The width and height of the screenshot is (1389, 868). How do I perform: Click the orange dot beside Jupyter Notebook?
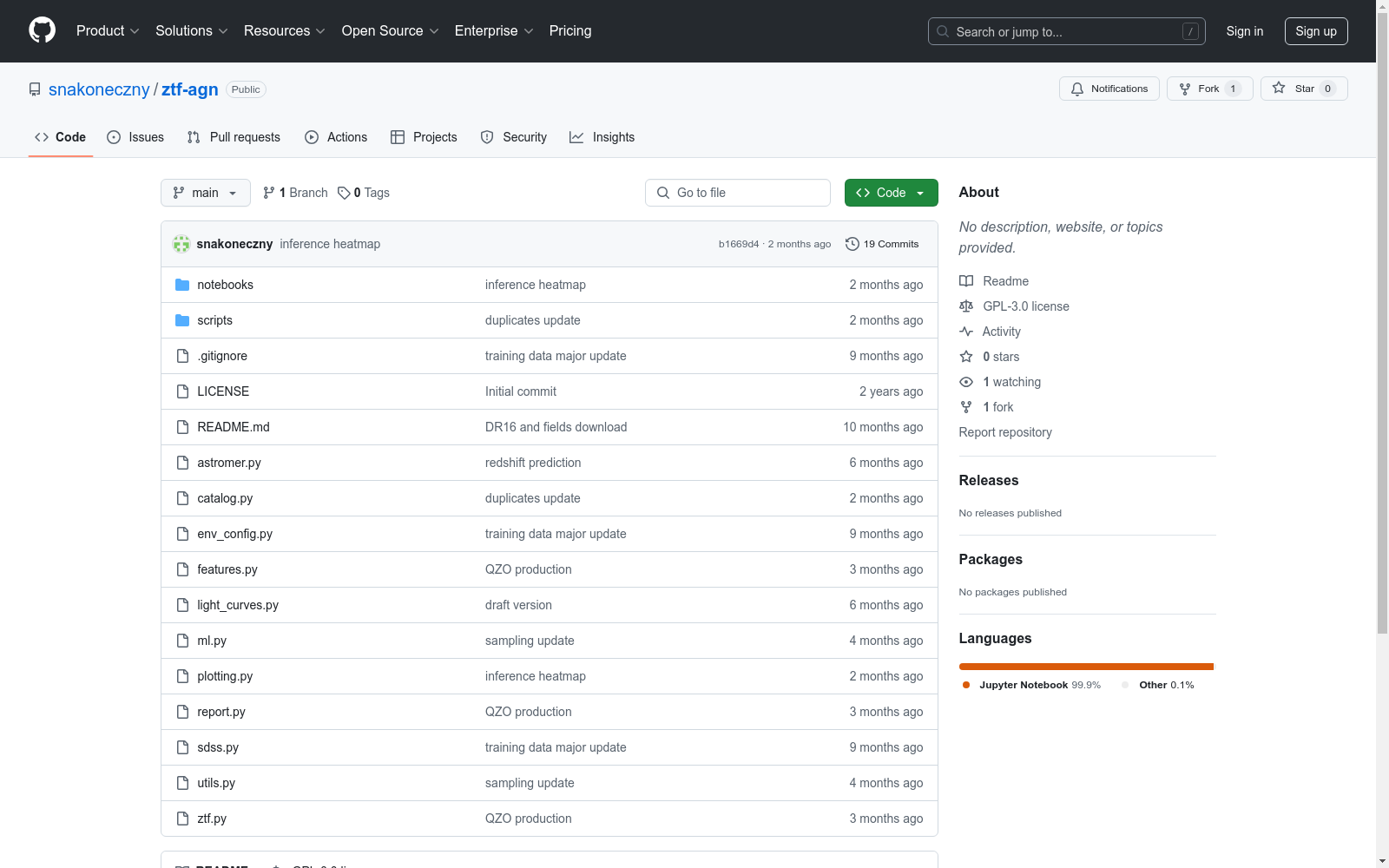(x=966, y=685)
